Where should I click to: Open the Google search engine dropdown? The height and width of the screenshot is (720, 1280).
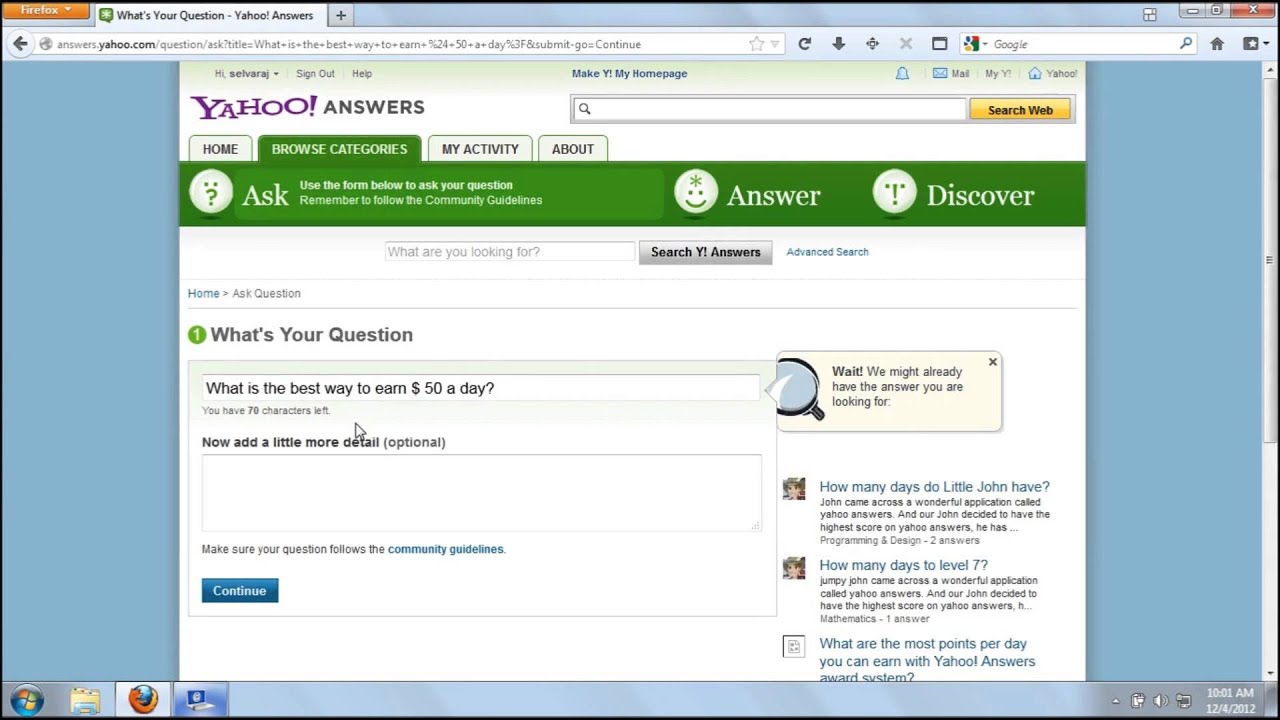(975, 44)
